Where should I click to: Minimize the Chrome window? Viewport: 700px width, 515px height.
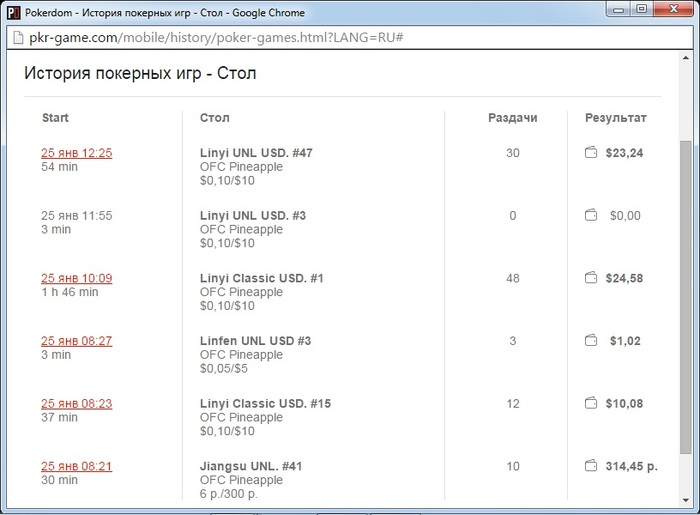[618, 9]
